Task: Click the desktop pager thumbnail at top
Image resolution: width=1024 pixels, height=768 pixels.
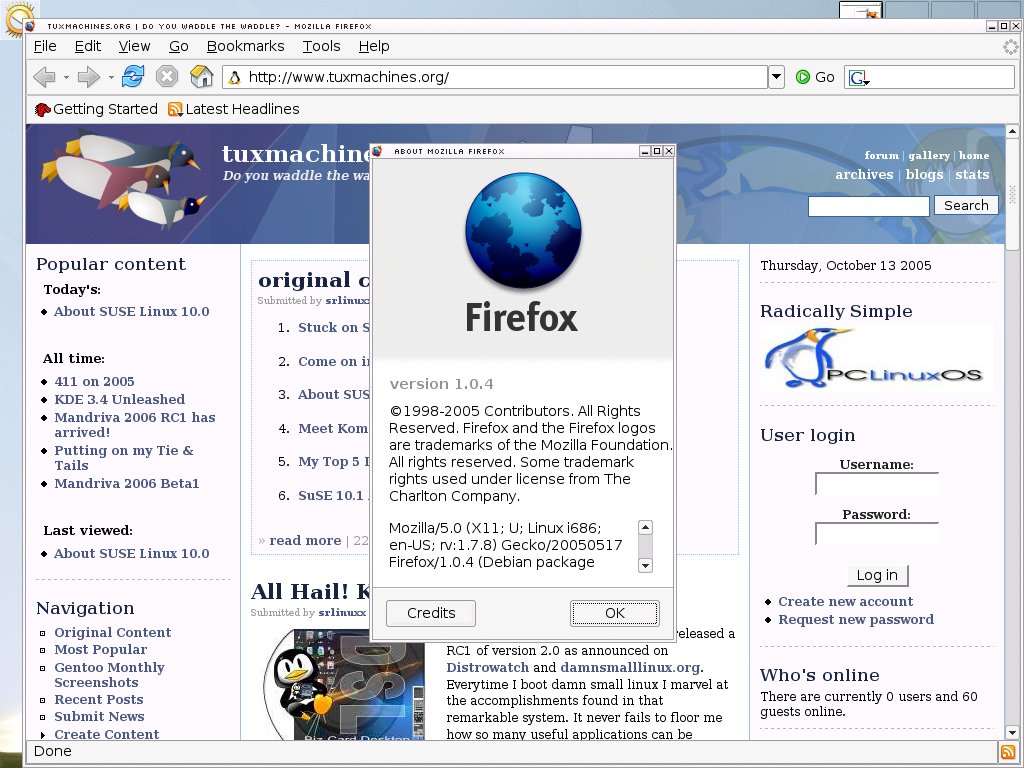Action: pos(861,9)
